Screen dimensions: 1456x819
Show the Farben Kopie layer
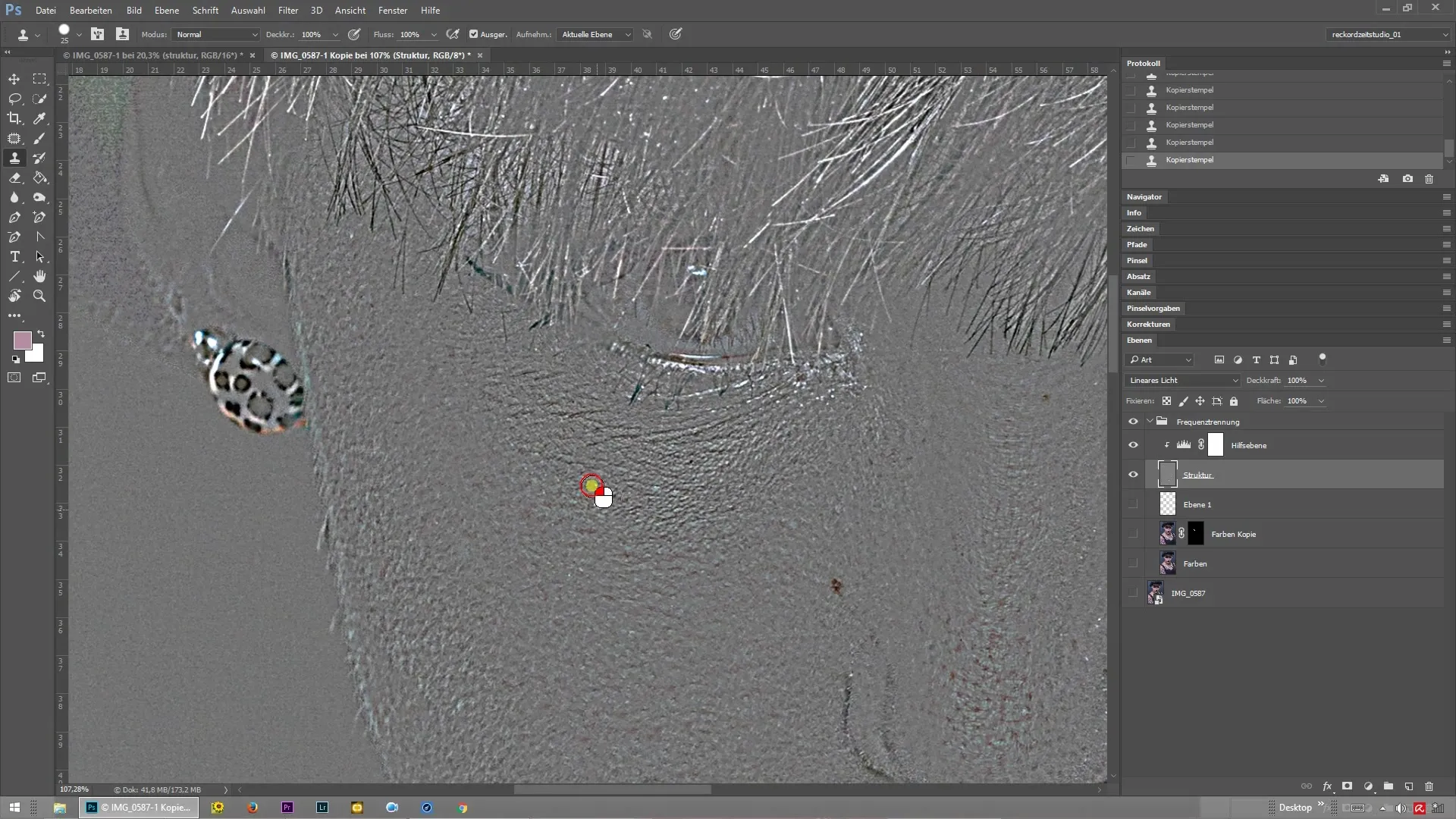click(x=1133, y=534)
